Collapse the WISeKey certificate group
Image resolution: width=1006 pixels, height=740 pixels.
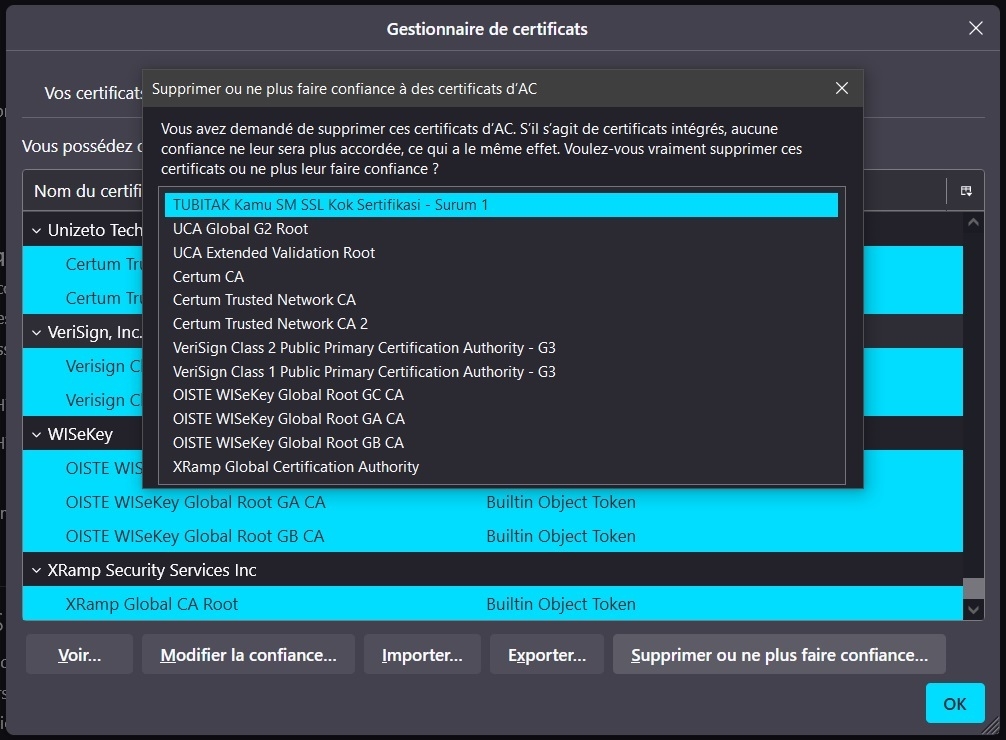37,435
